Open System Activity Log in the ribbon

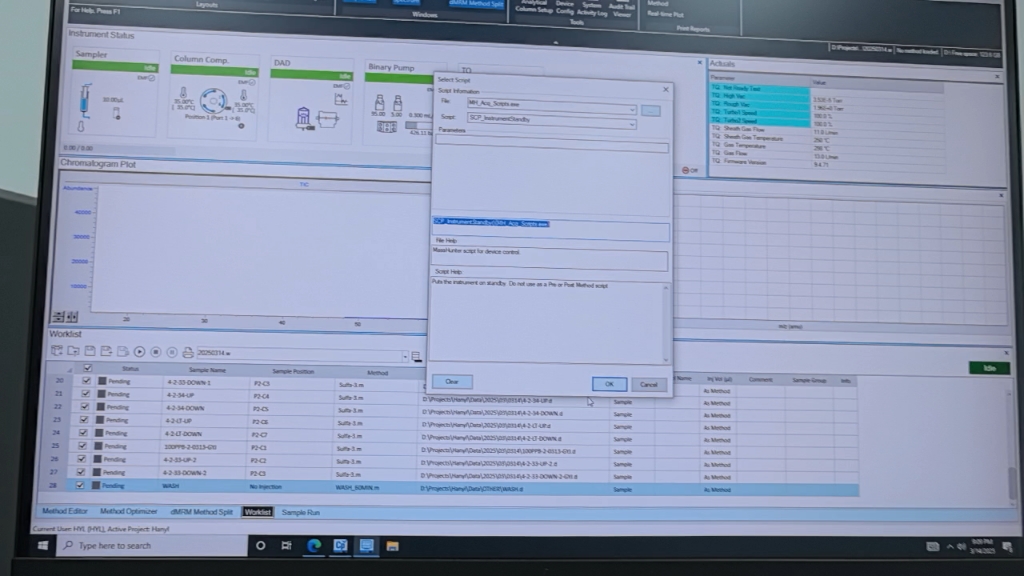592,9
